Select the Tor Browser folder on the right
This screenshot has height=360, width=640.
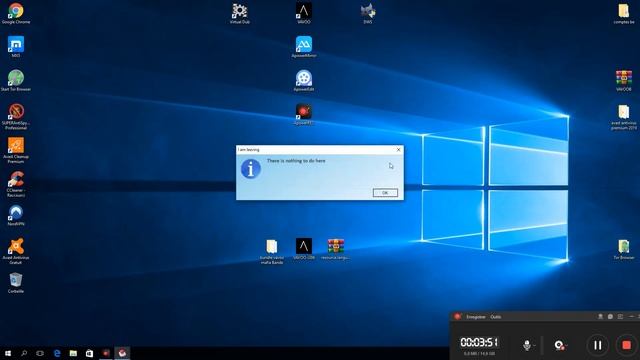pyautogui.click(x=624, y=249)
